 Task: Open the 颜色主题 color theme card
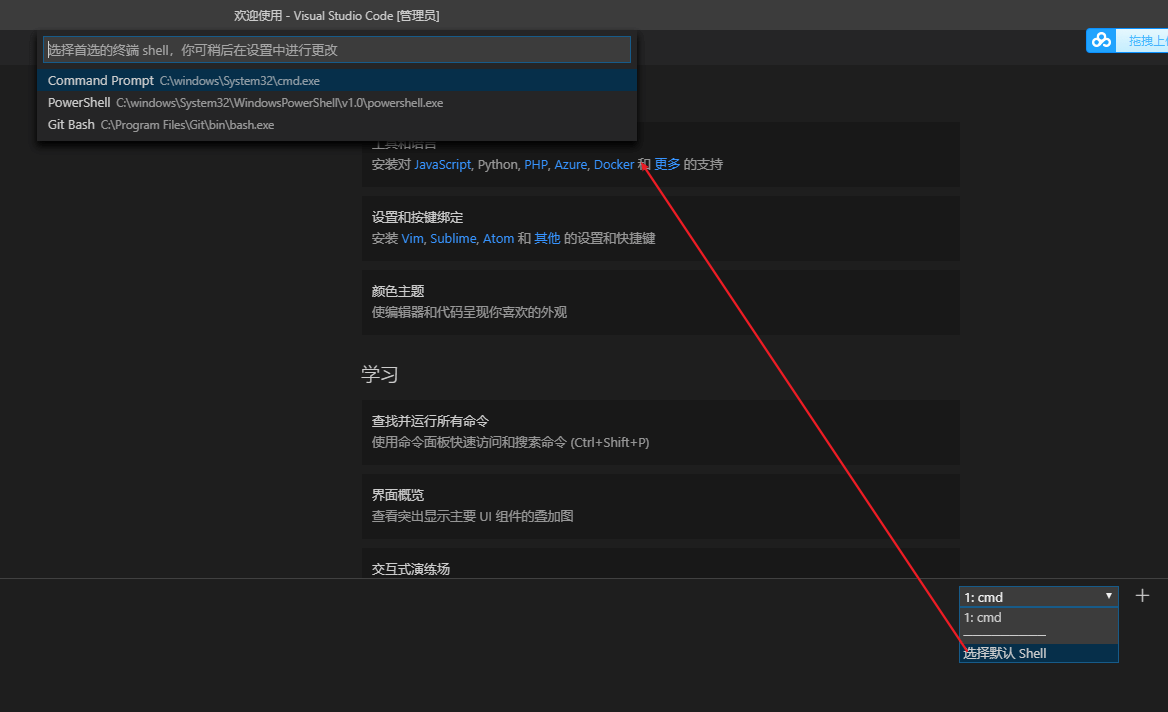[661, 302]
